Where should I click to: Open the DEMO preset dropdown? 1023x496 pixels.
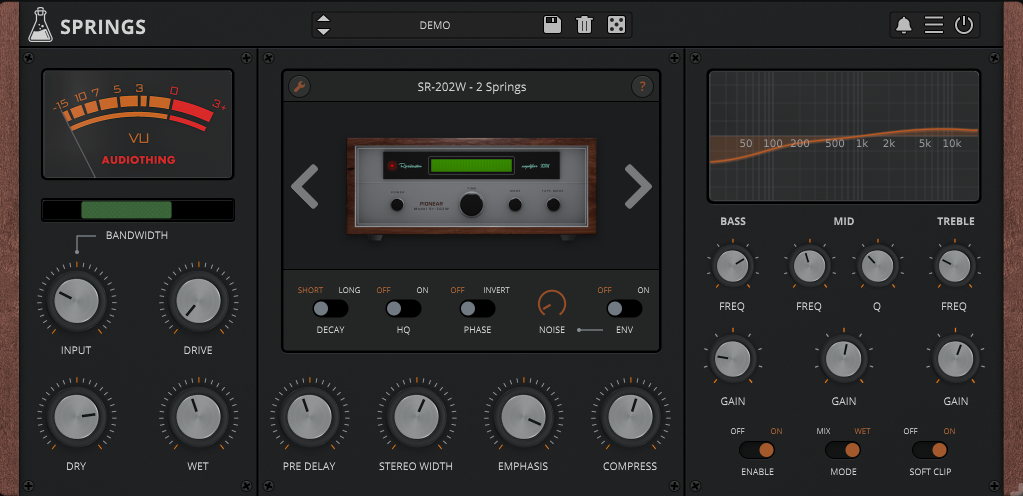(434, 25)
